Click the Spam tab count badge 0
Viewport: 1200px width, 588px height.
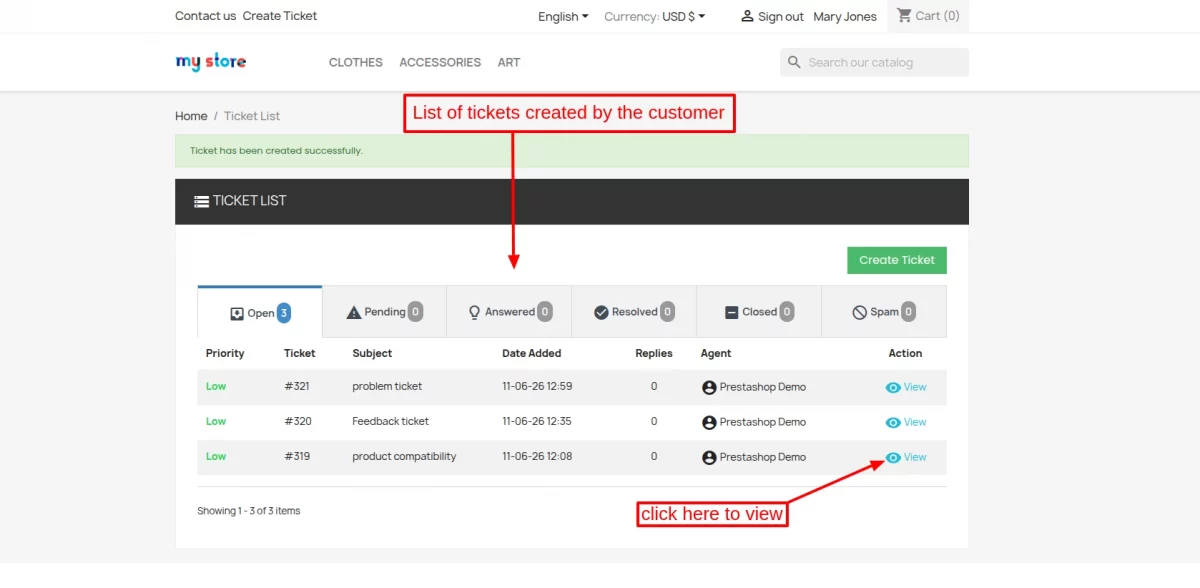(908, 312)
